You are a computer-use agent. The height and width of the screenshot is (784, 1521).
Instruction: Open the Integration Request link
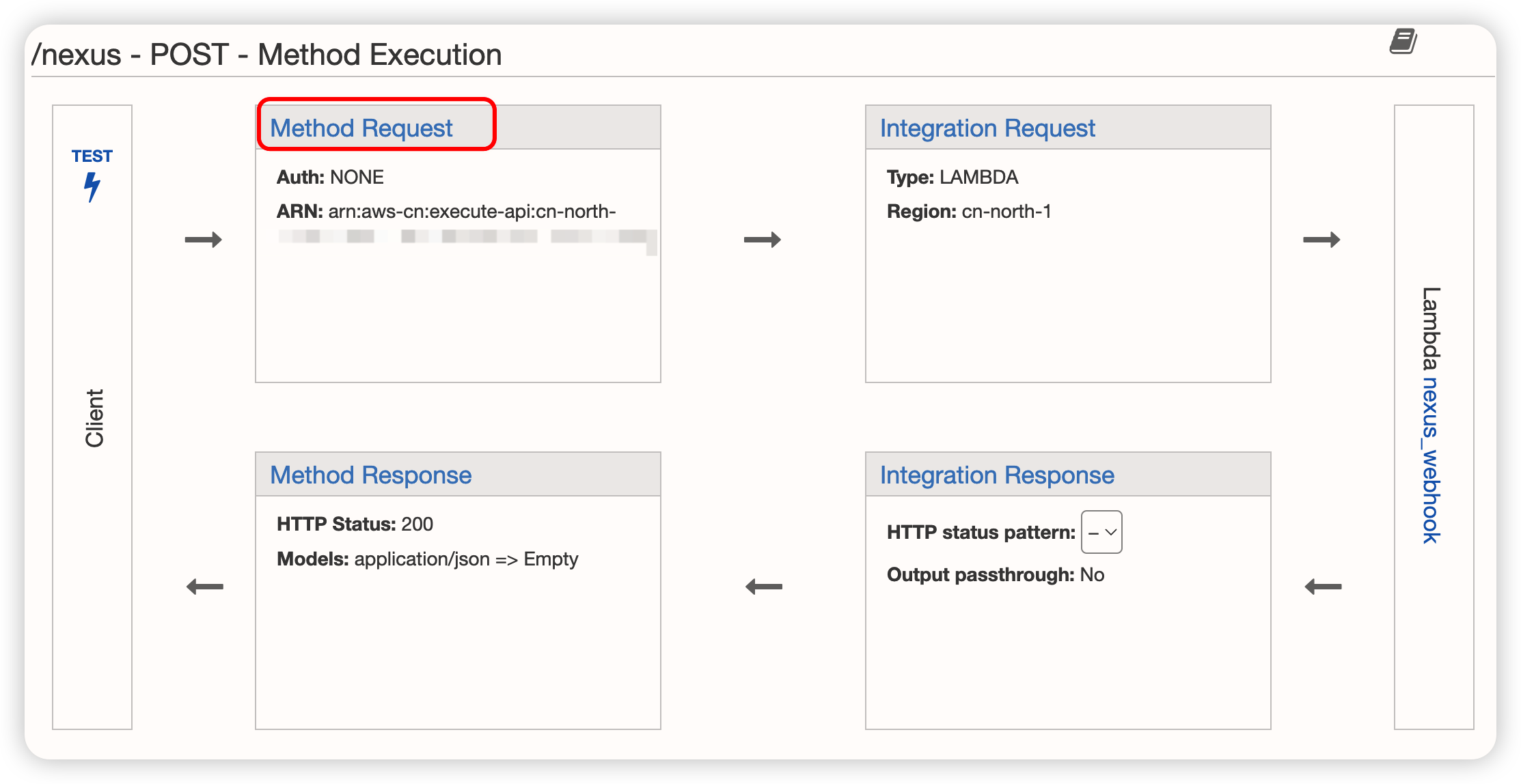987,128
